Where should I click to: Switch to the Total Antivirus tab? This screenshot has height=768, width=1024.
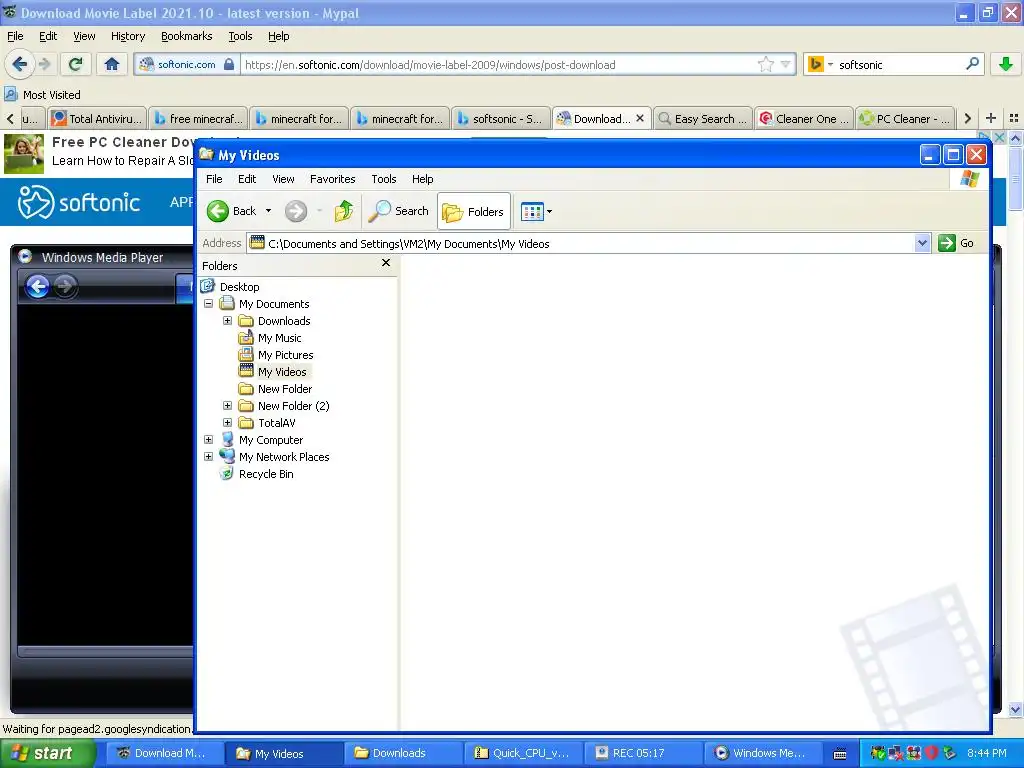click(x=97, y=118)
